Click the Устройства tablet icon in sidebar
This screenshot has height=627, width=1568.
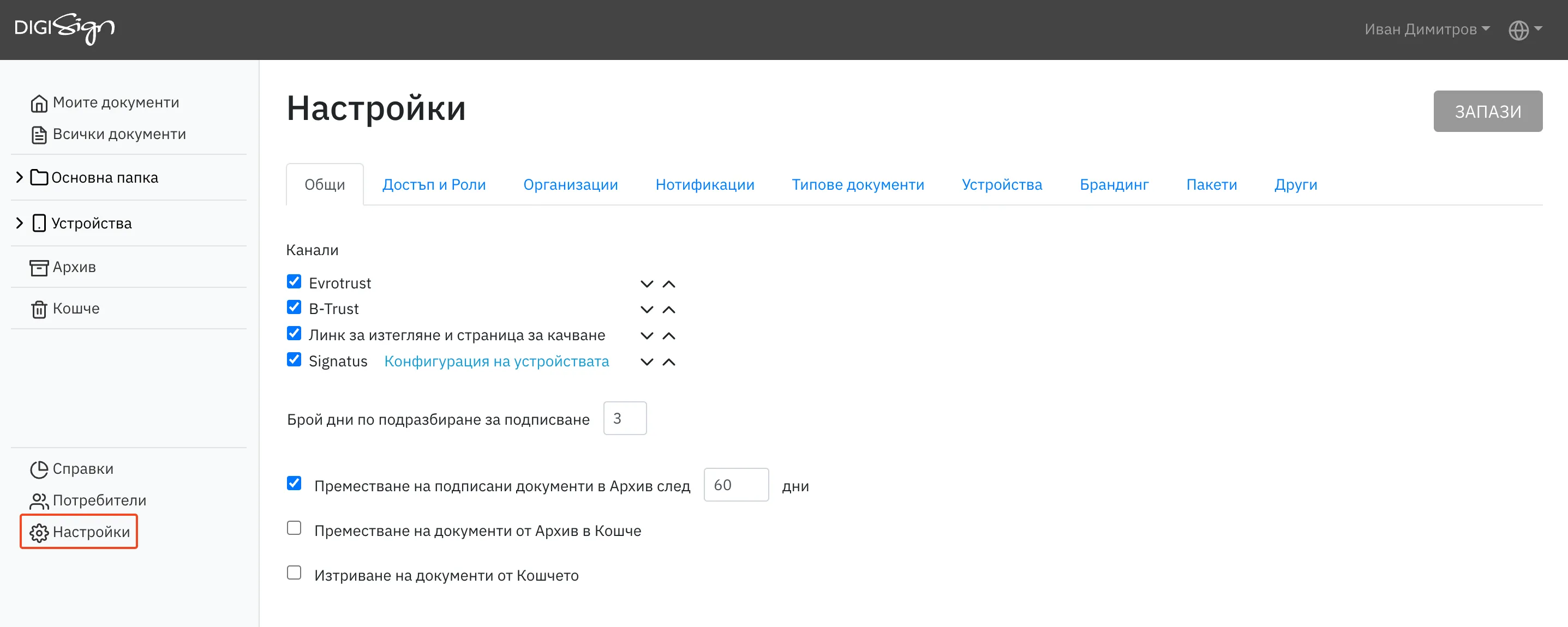pyautogui.click(x=39, y=223)
